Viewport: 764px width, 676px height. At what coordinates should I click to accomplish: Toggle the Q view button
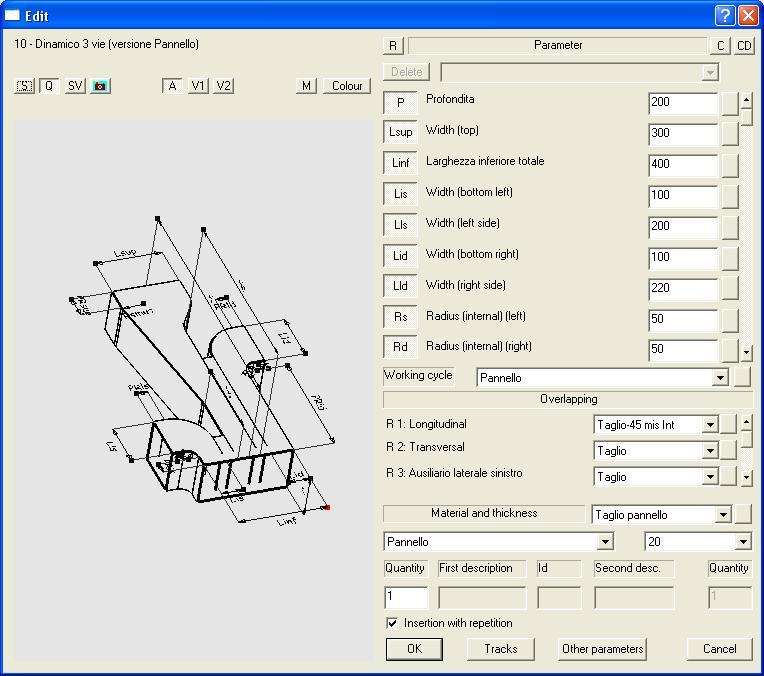pos(49,86)
